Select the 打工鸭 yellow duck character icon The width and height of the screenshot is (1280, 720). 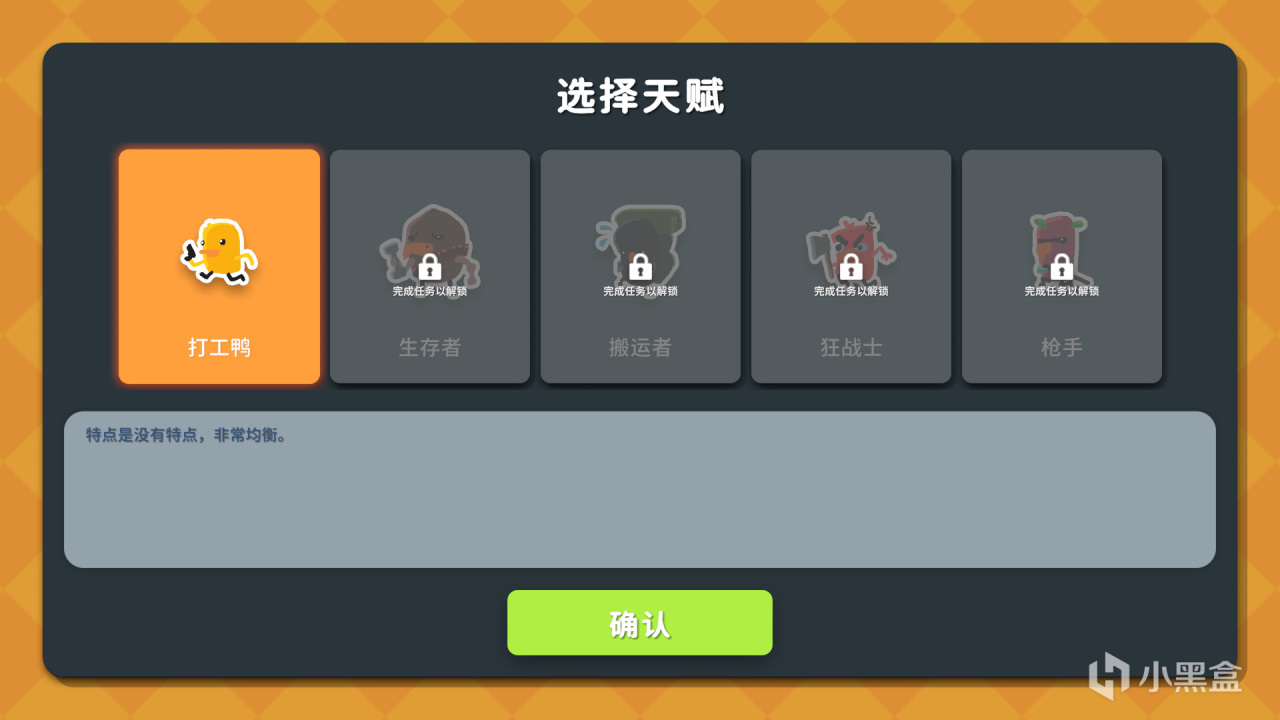point(219,252)
